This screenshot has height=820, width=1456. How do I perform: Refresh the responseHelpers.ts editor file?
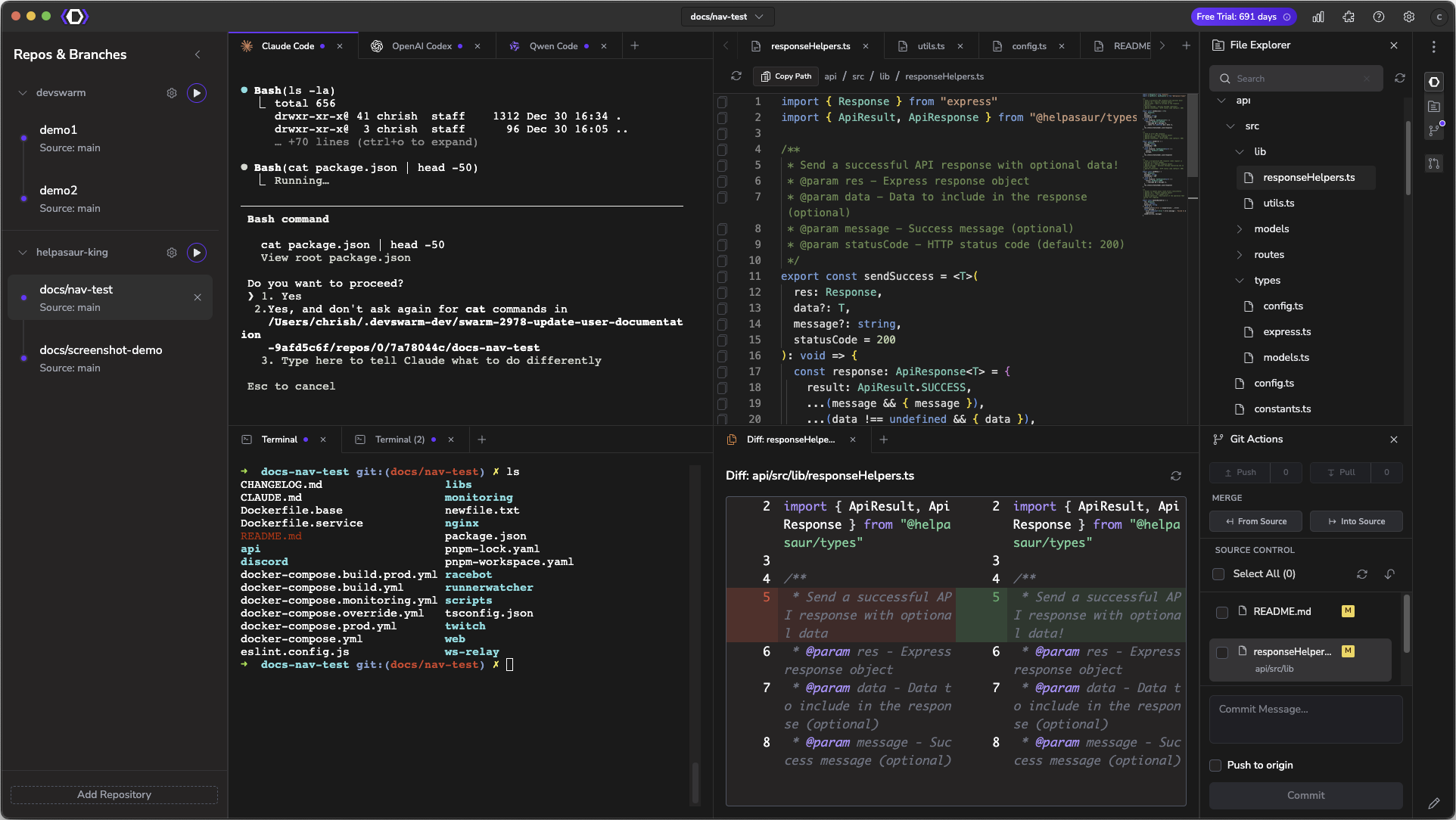(x=736, y=76)
